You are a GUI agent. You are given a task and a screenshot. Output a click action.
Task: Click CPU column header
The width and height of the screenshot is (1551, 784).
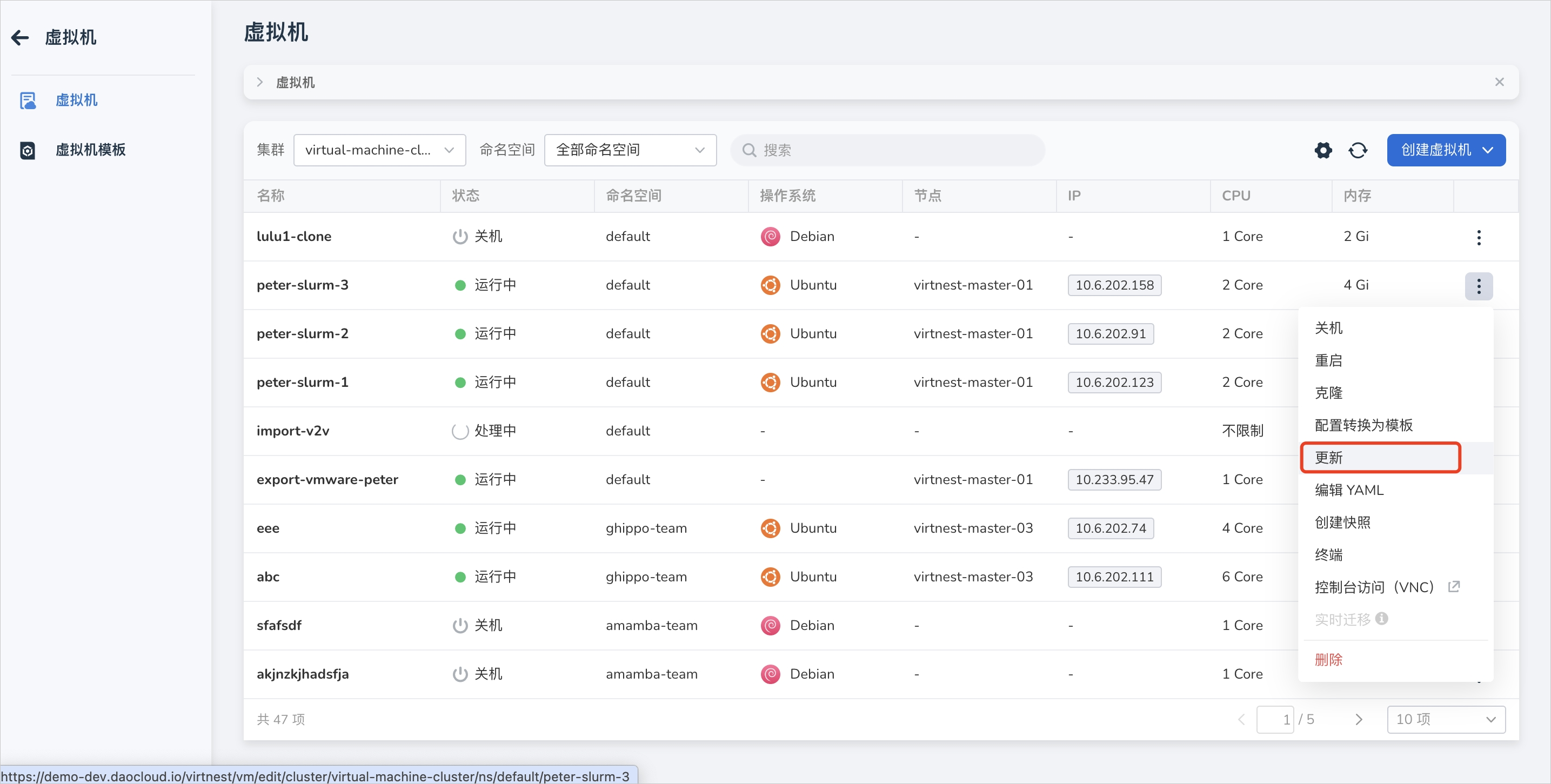pyautogui.click(x=1236, y=196)
